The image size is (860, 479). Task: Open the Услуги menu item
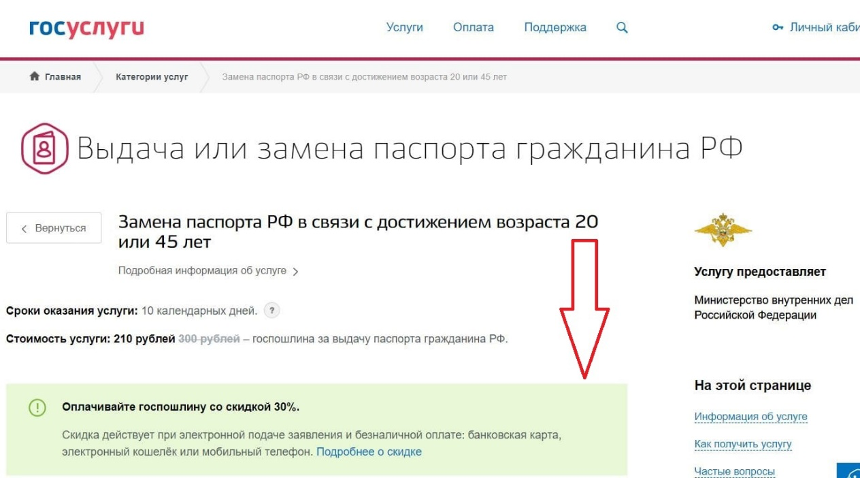[x=404, y=27]
